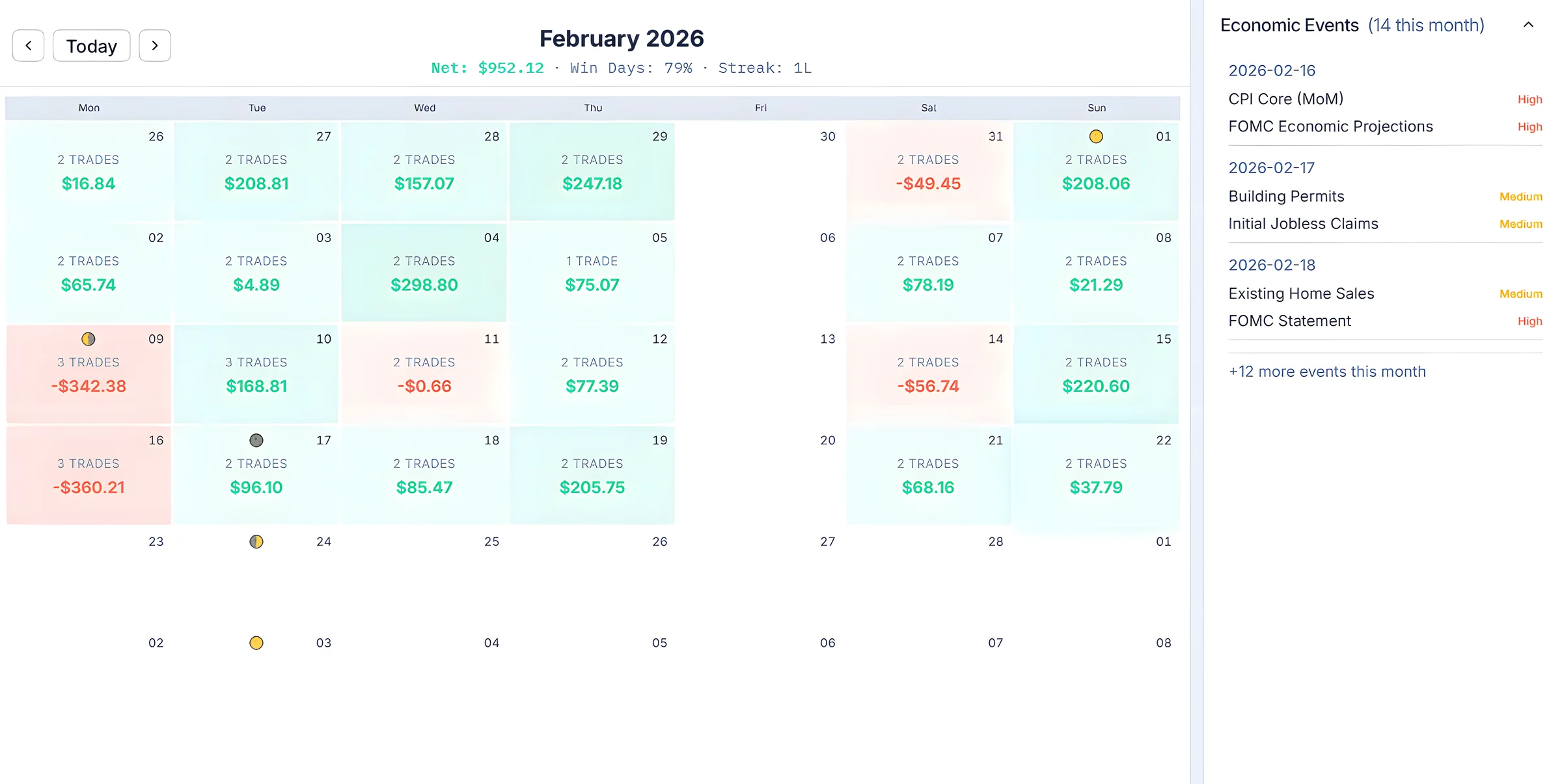
Task: Select the Sun weekday column header
Action: 1097,108
